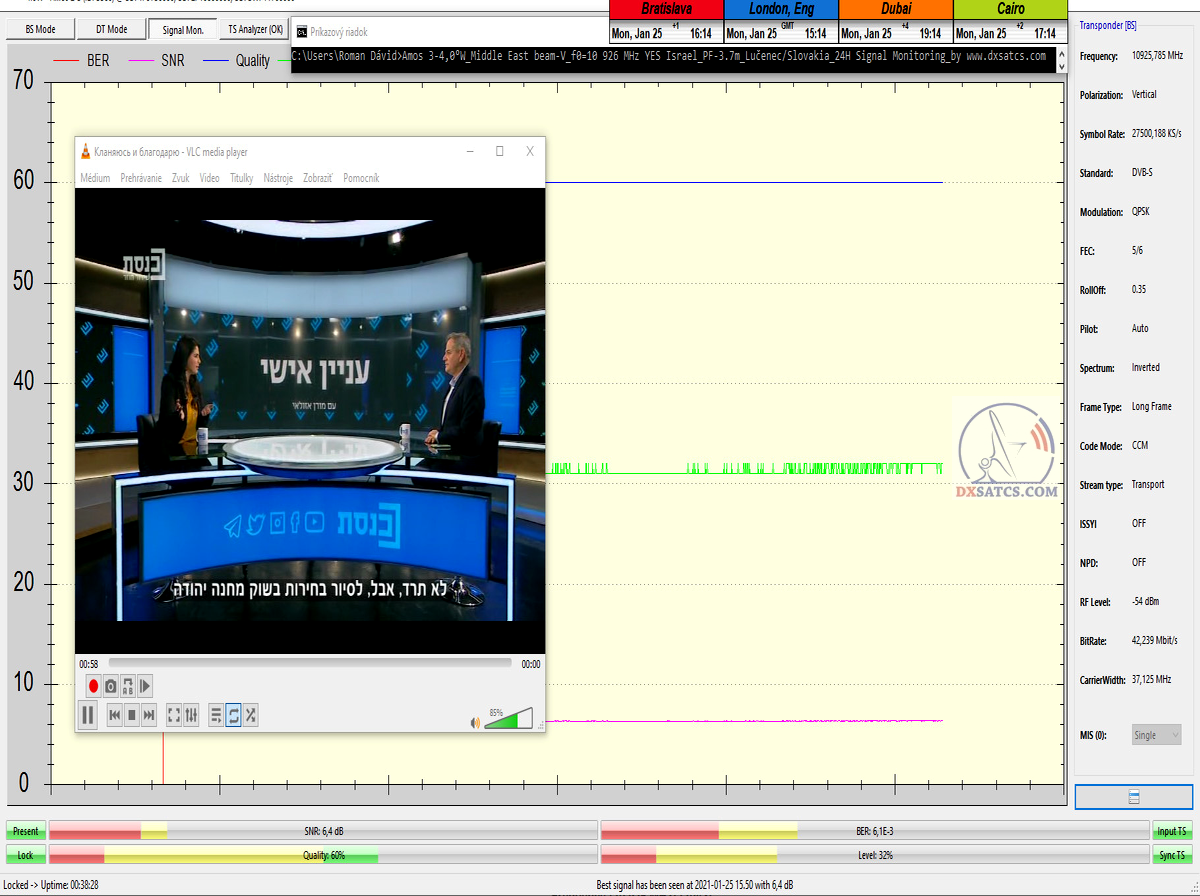Click the Input TS button

click(x=1171, y=831)
